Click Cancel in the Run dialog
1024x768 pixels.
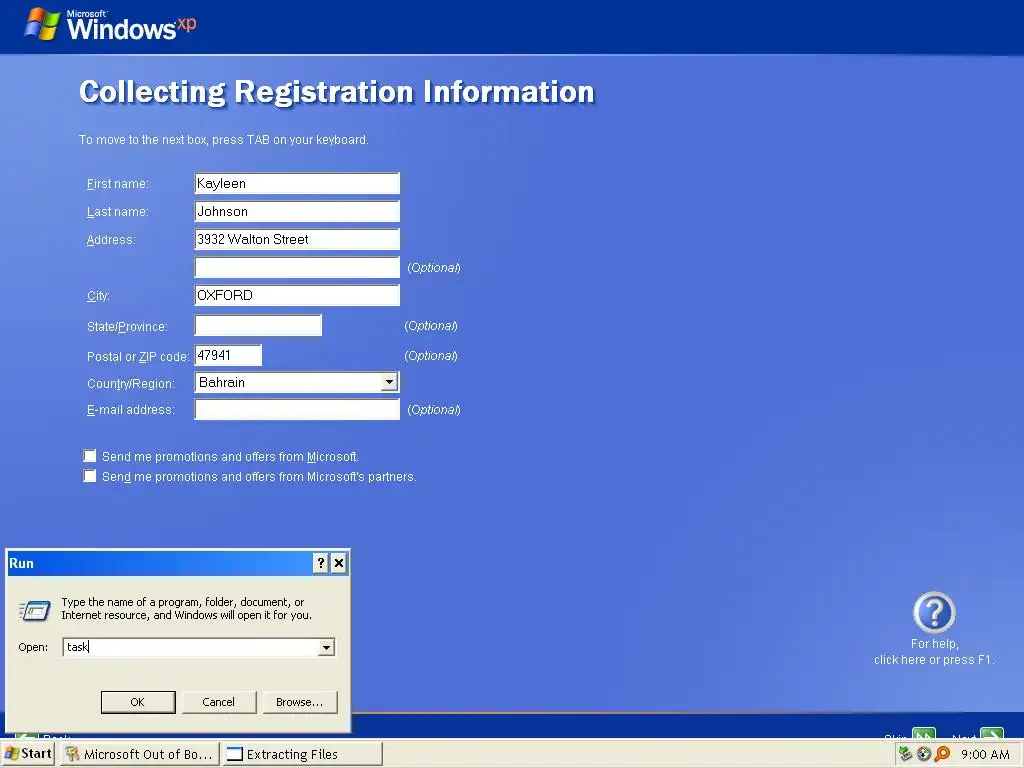[x=219, y=702]
